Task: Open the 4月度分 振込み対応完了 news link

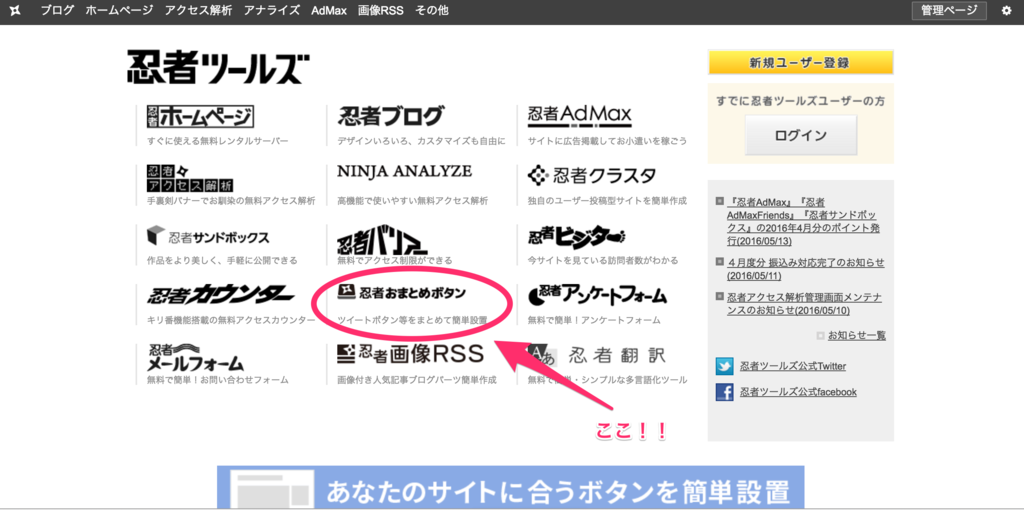Action: click(x=805, y=268)
